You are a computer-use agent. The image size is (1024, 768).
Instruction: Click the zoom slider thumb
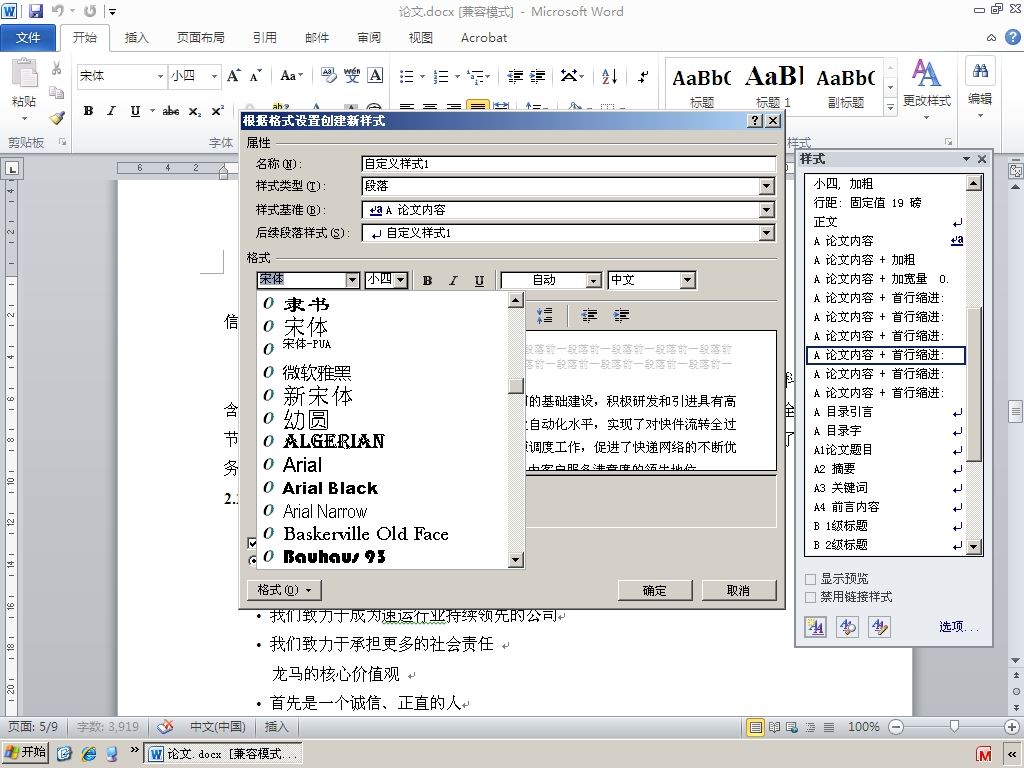point(954,727)
